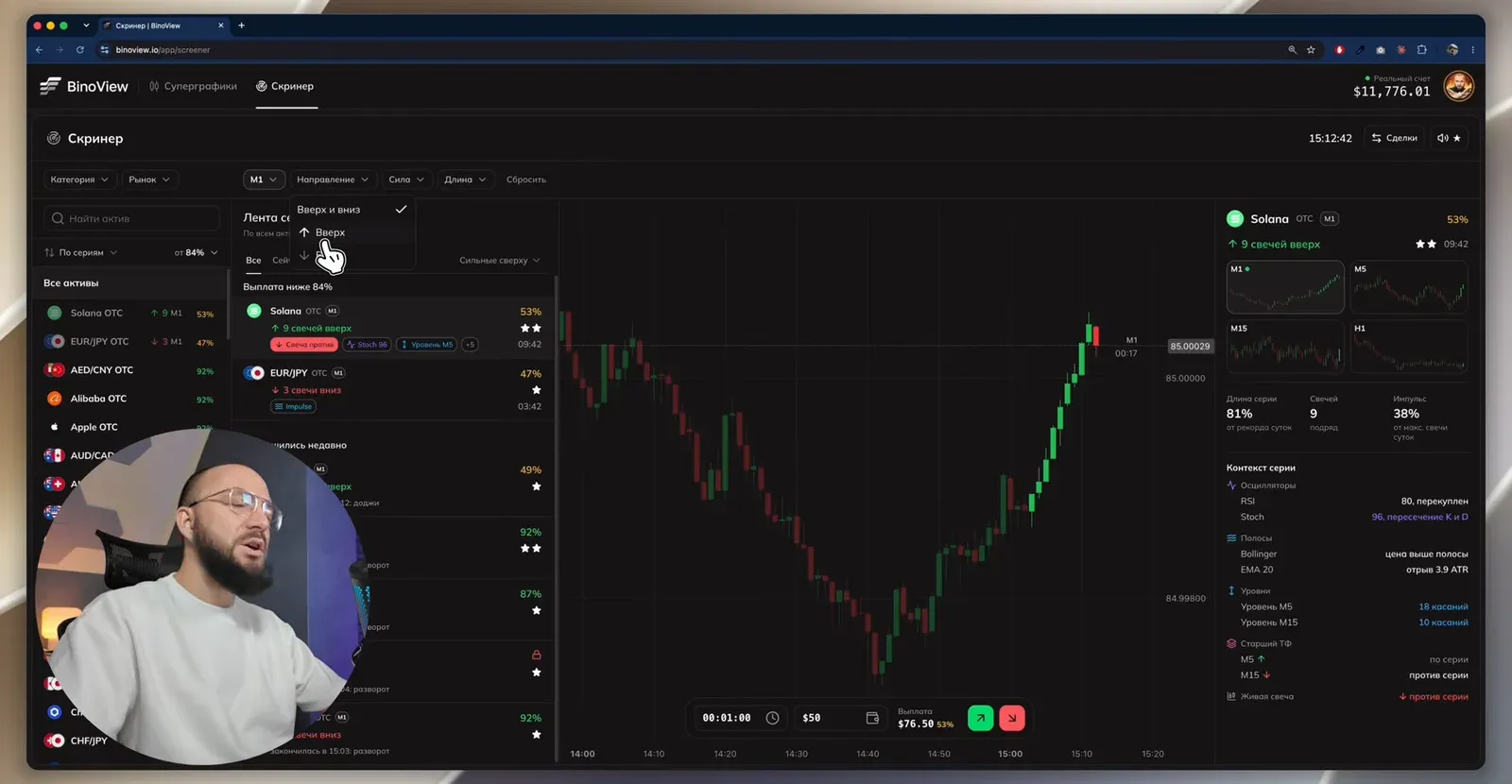Image resolution: width=1512 pixels, height=784 pixels.
Task: Click the Impulse tag on EUR/JPY card
Action: (294, 407)
